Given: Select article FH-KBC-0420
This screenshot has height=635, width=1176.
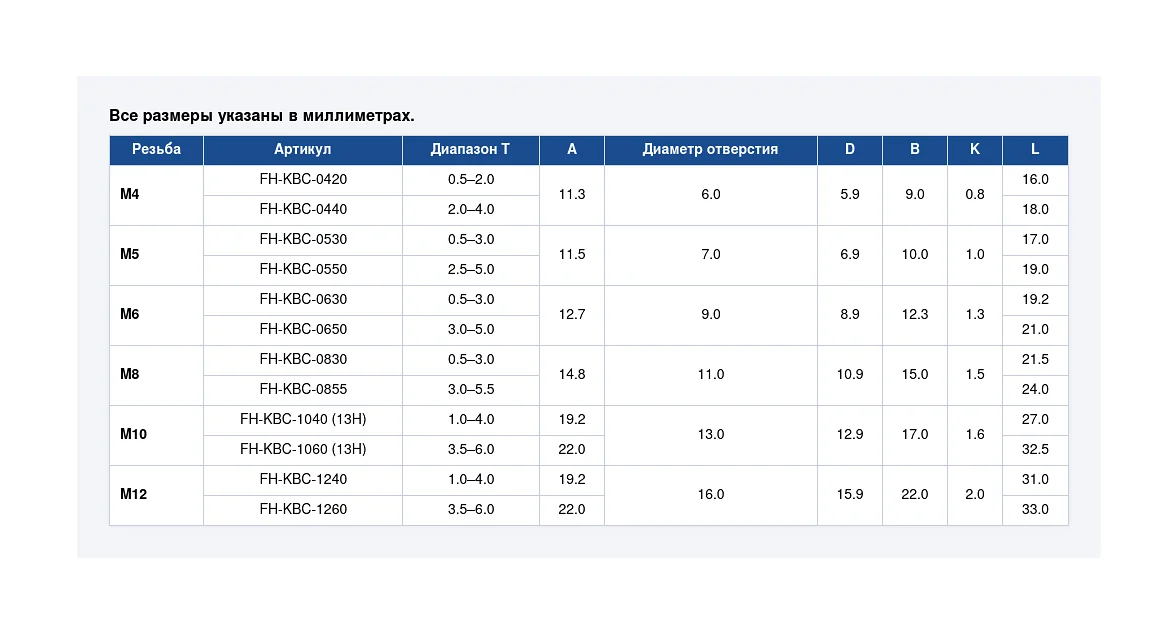Looking at the screenshot, I should pyautogui.click(x=303, y=179).
